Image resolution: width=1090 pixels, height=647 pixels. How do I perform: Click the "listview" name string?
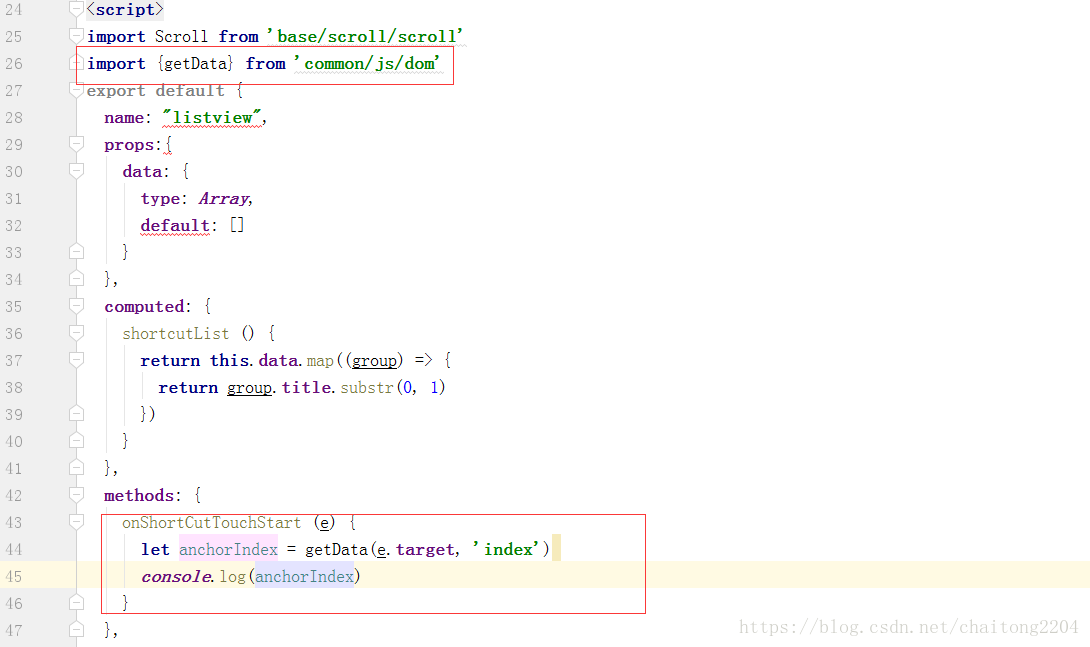point(212,117)
